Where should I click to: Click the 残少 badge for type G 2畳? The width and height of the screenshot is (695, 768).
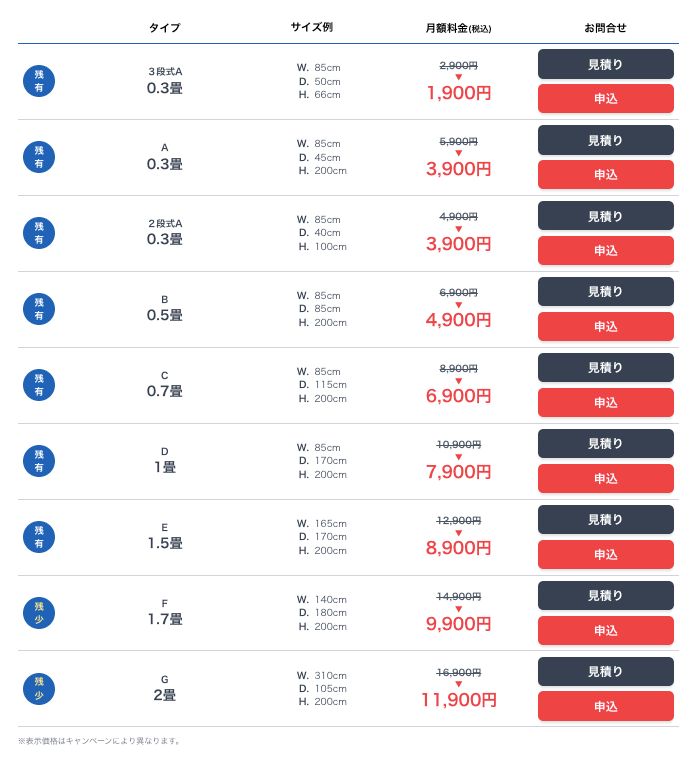(39, 689)
